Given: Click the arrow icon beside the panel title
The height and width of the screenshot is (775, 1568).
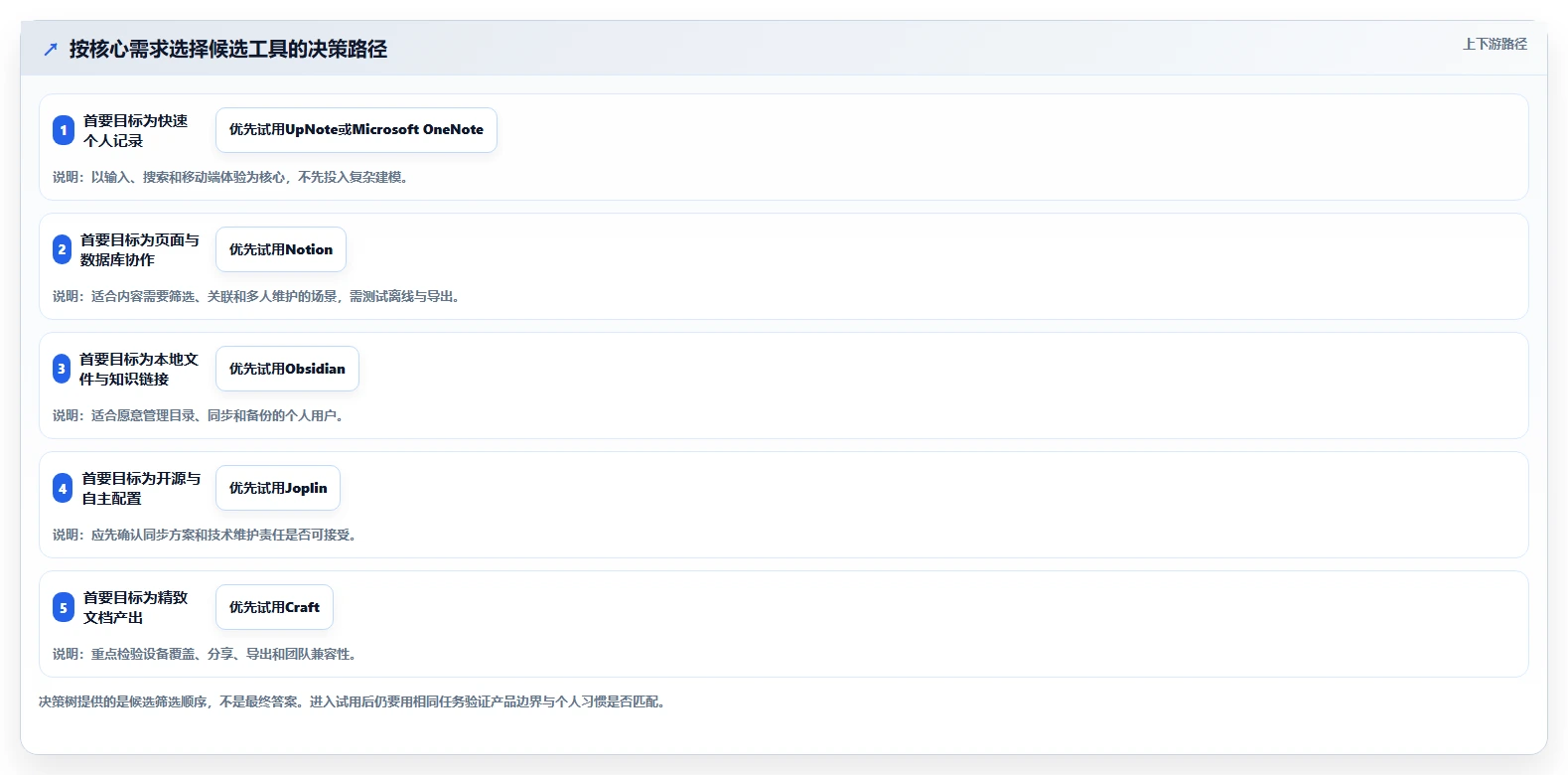Looking at the screenshot, I should pyautogui.click(x=51, y=49).
